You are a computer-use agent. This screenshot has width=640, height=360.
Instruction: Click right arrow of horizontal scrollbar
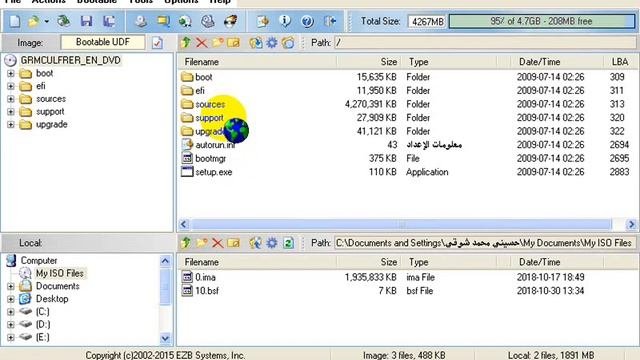[631, 224]
